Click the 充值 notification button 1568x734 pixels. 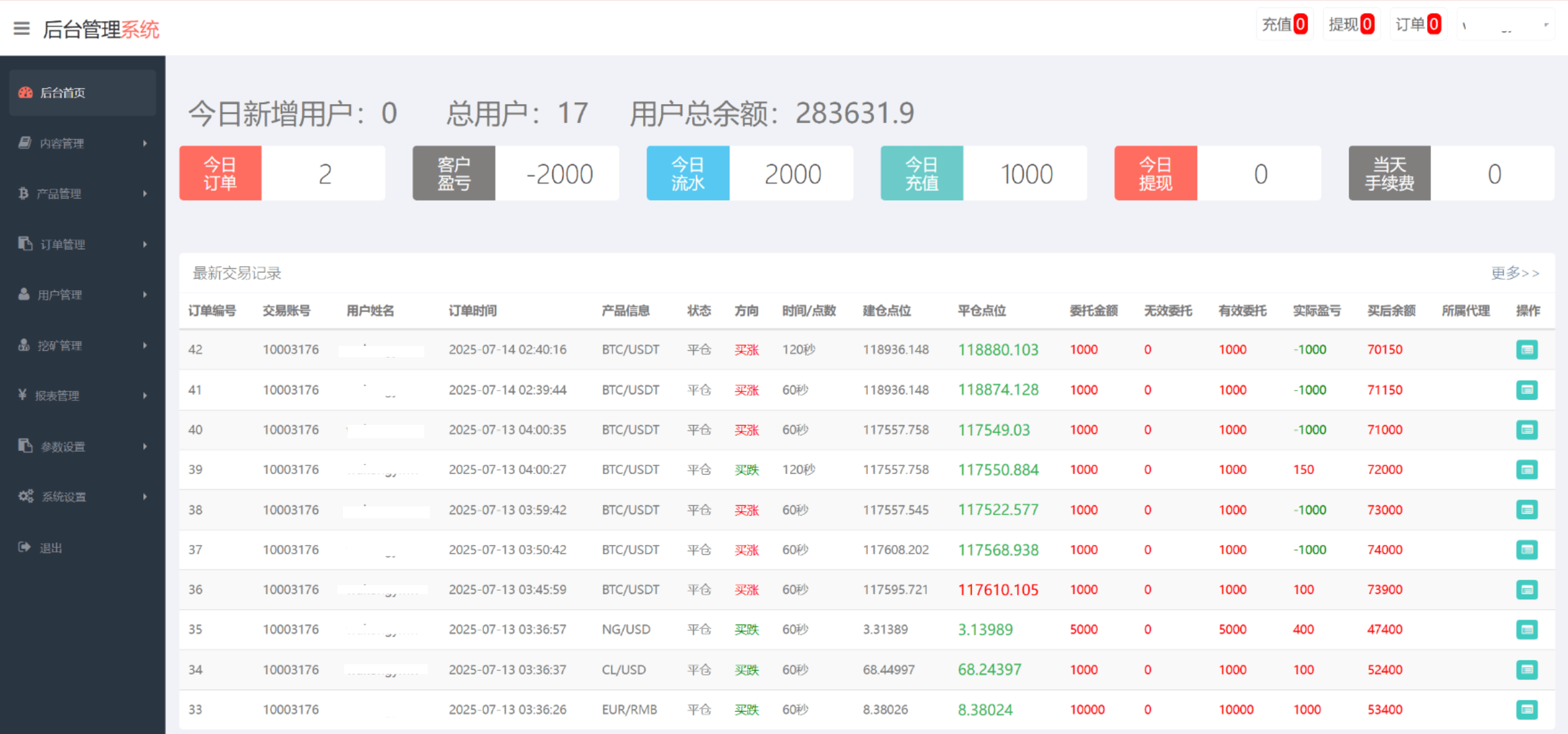[1284, 24]
